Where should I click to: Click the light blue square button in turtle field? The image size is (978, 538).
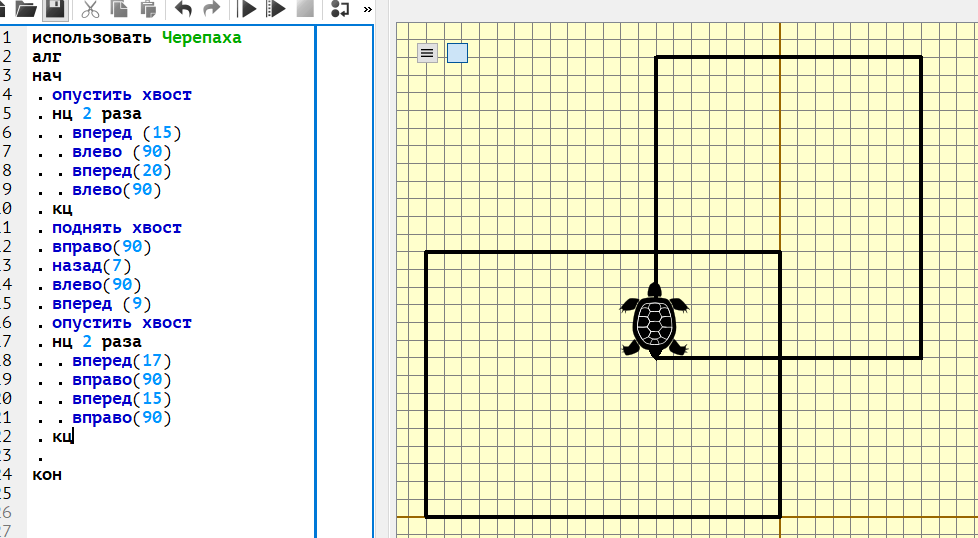[x=457, y=53]
